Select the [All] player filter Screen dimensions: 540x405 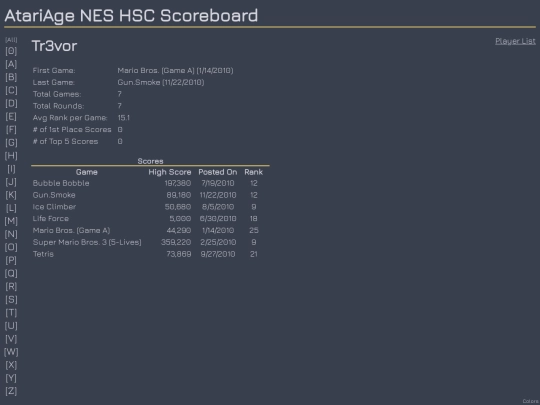(11, 40)
